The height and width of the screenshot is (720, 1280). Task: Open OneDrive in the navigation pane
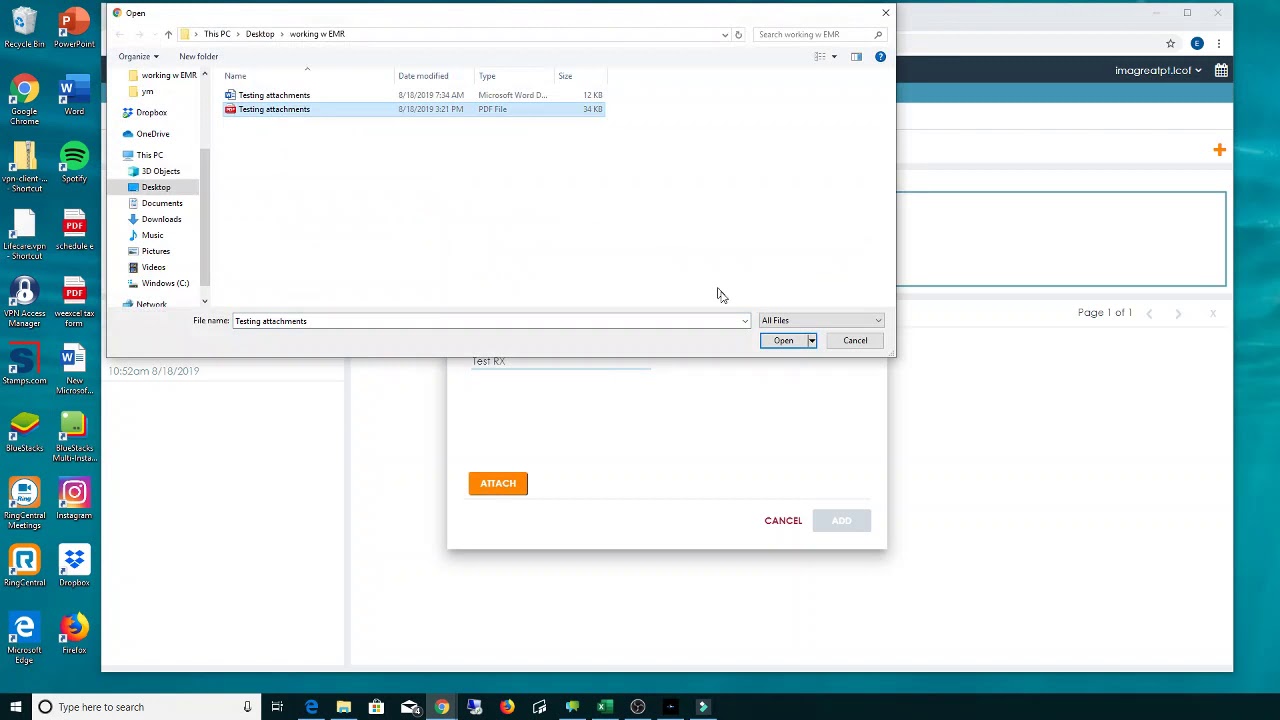coord(152,134)
